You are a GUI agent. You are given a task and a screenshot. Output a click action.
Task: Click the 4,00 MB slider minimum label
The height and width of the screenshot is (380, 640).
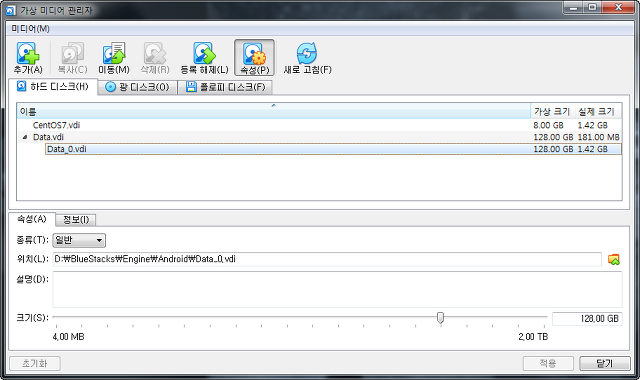click(x=69, y=337)
